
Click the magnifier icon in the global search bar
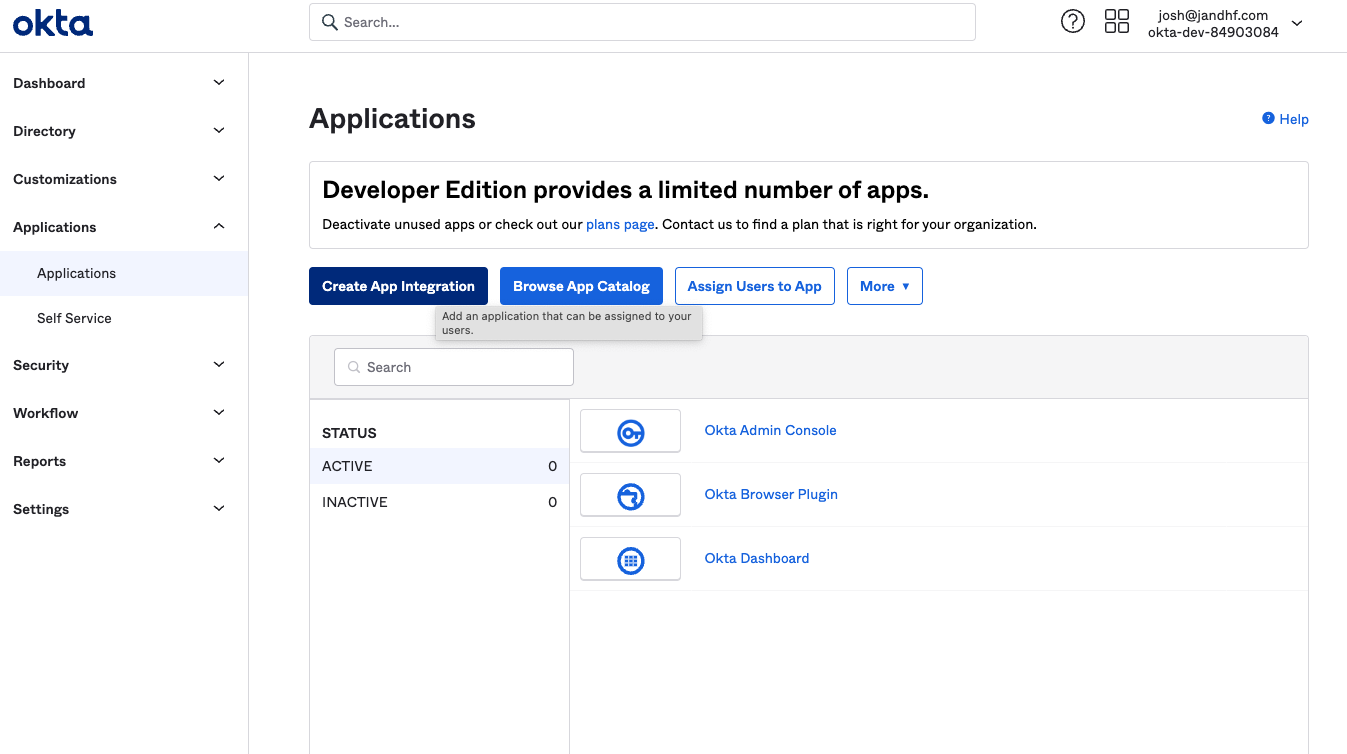click(x=330, y=21)
